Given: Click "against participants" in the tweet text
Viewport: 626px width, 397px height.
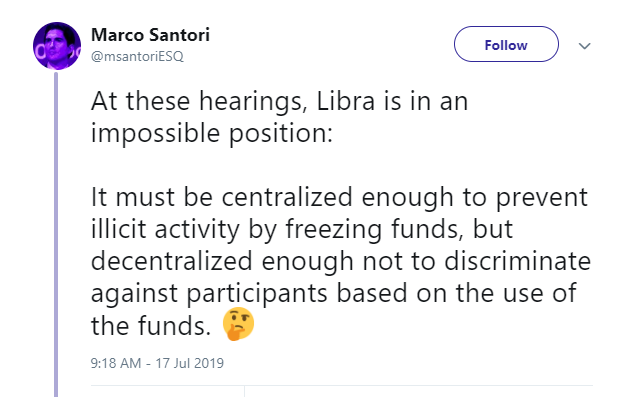Looking at the screenshot, I should pos(209,294).
